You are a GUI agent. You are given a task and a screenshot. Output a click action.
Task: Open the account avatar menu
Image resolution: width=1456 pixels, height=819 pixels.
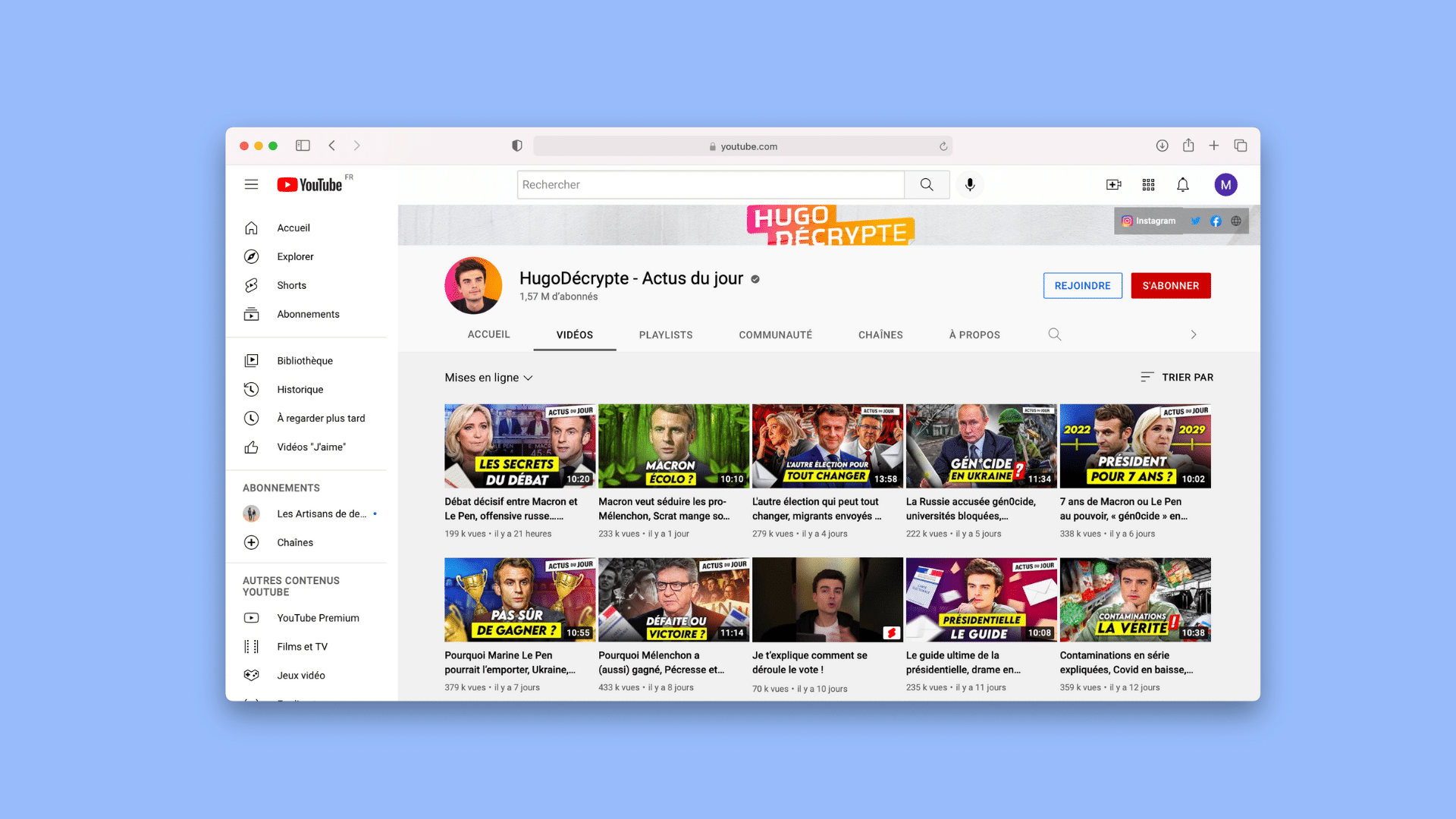tap(1225, 184)
